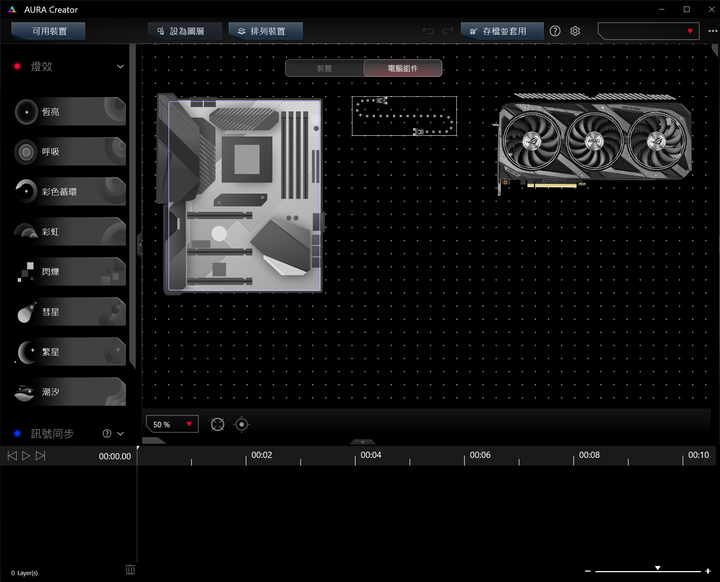This screenshot has height=582, width=720.
Task: Open the profile dropdown at top right
Action: pyautogui.click(x=648, y=31)
